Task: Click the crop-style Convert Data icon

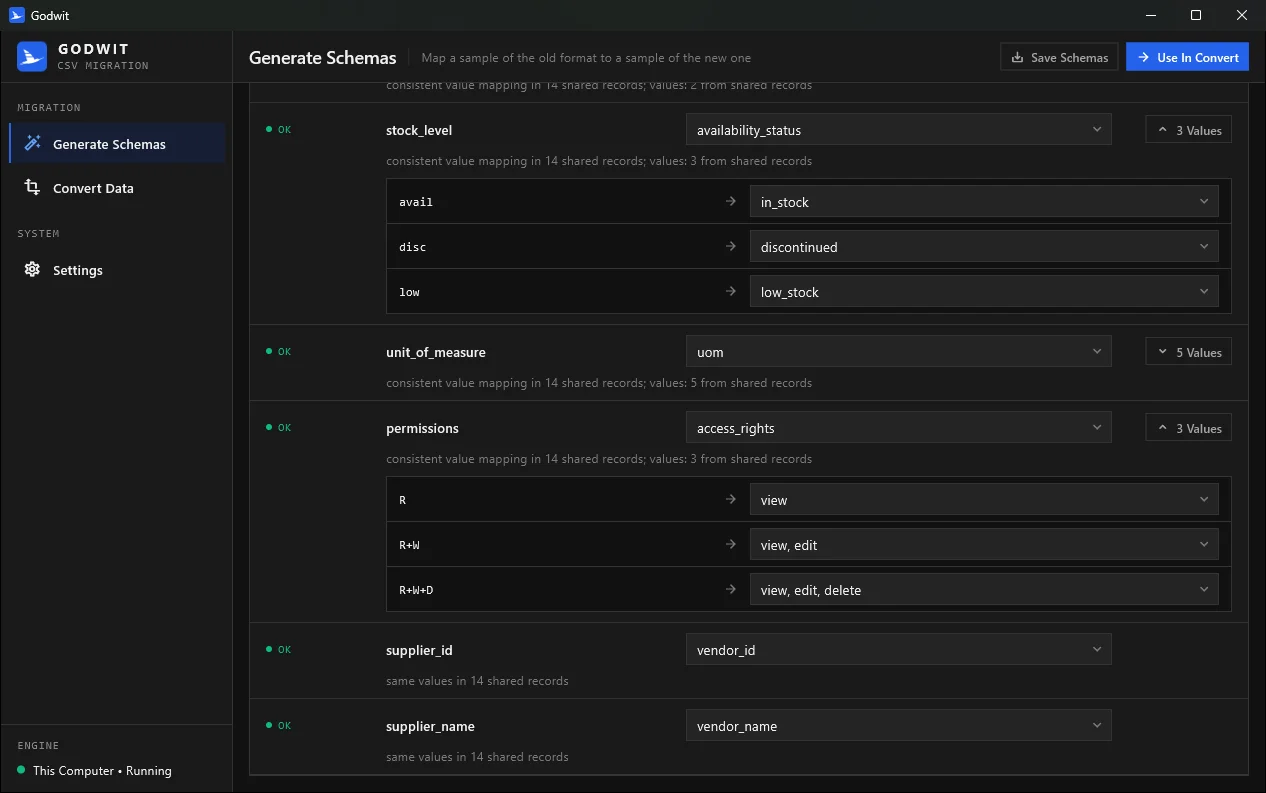Action: point(32,188)
